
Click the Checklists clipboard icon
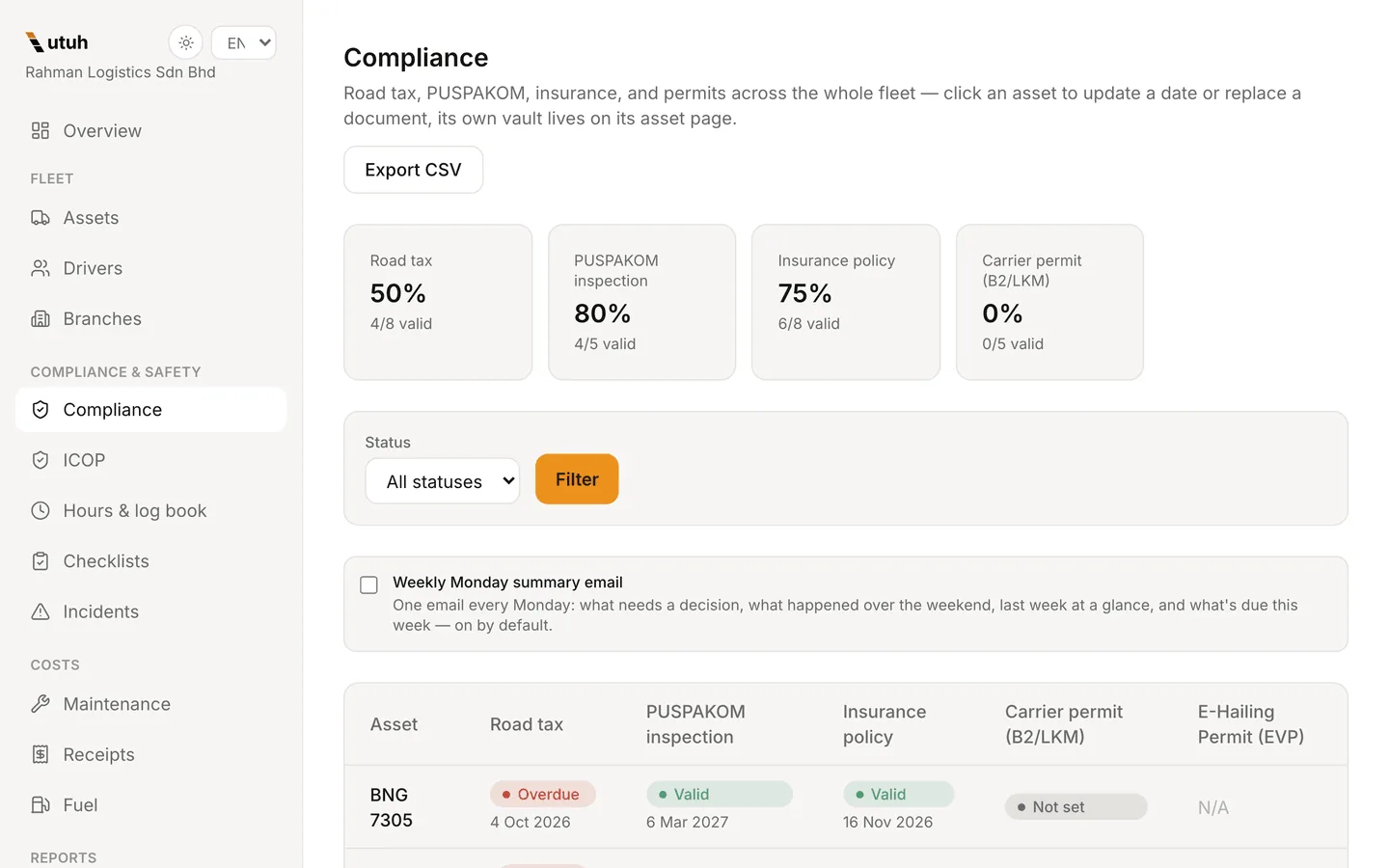click(41, 561)
